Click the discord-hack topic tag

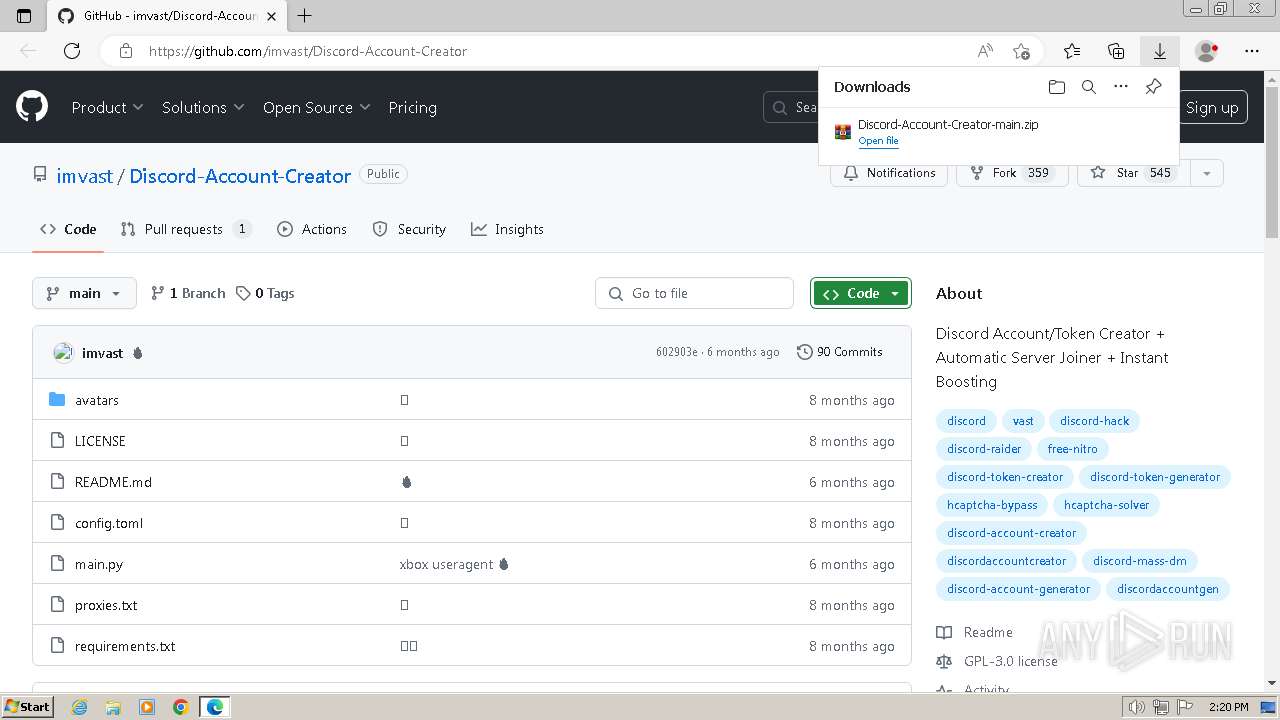pyautogui.click(x=1094, y=421)
